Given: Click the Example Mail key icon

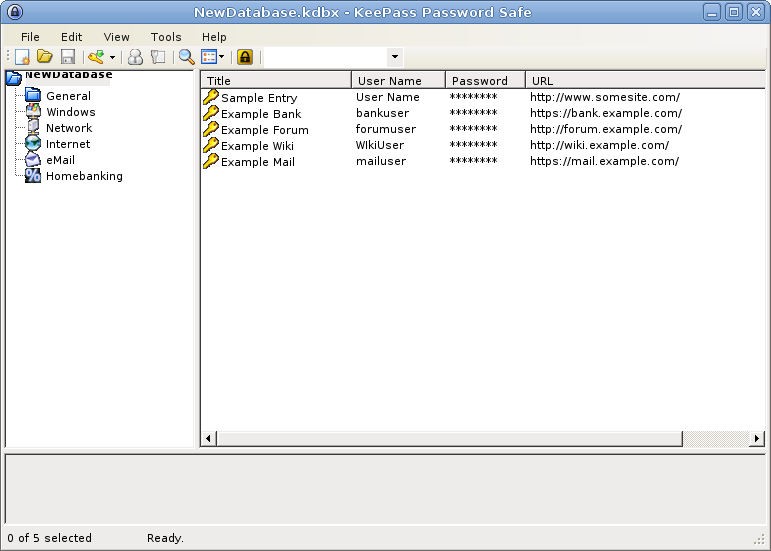Looking at the screenshot, I should 210,161.
